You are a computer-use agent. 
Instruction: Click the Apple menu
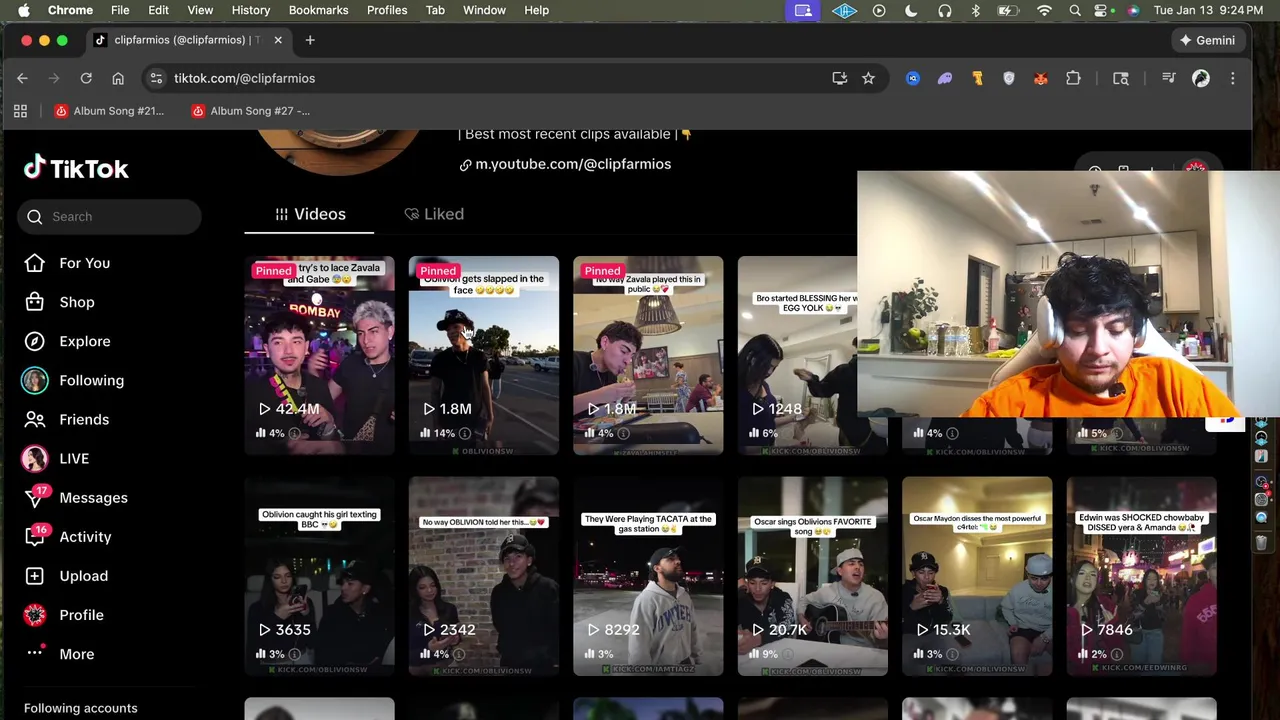tap(23, 10)
